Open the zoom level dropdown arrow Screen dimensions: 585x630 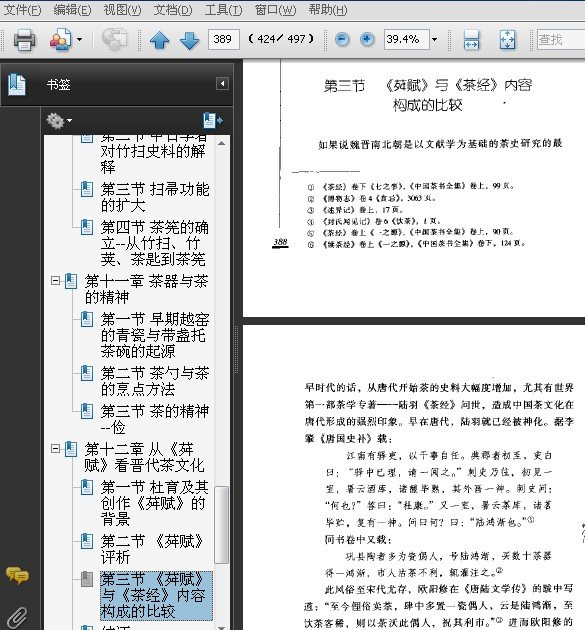(x=434, y=39)
